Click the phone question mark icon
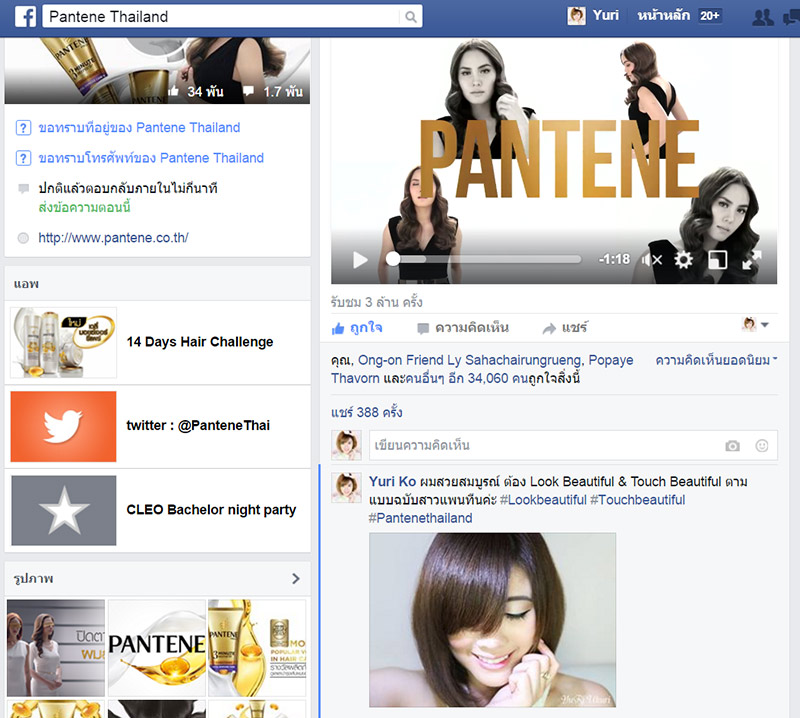800x718 pixels. [x=23, y=158]
